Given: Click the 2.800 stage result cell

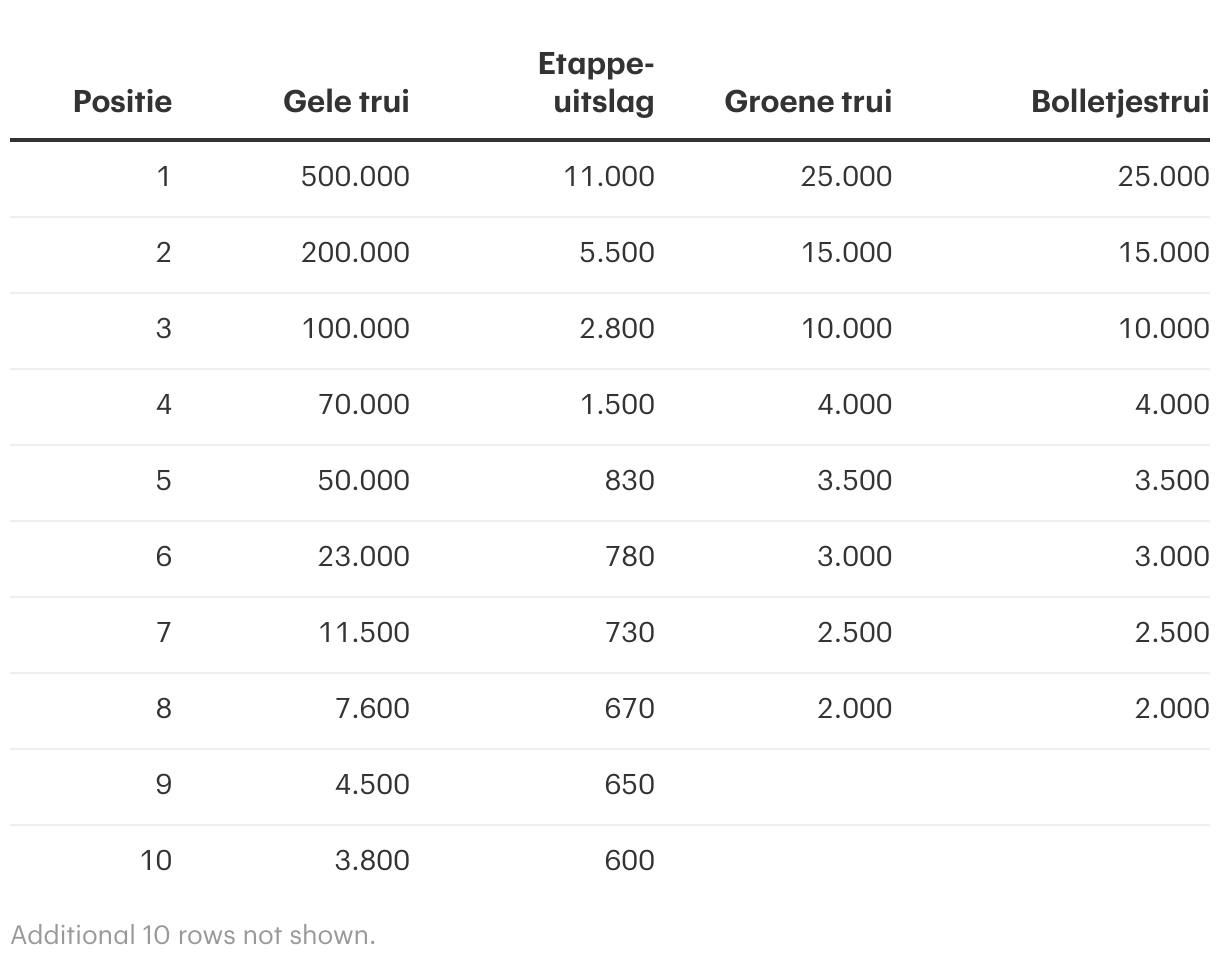Looking at the screenshot, I should click(617, 328).
